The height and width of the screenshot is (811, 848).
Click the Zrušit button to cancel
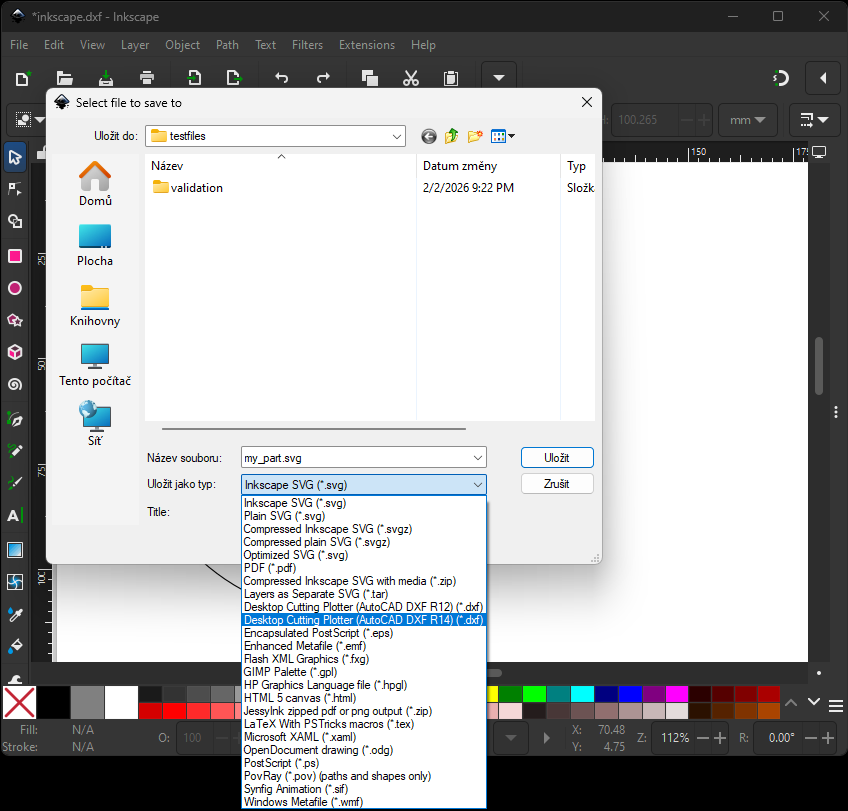tap(556, 484)
